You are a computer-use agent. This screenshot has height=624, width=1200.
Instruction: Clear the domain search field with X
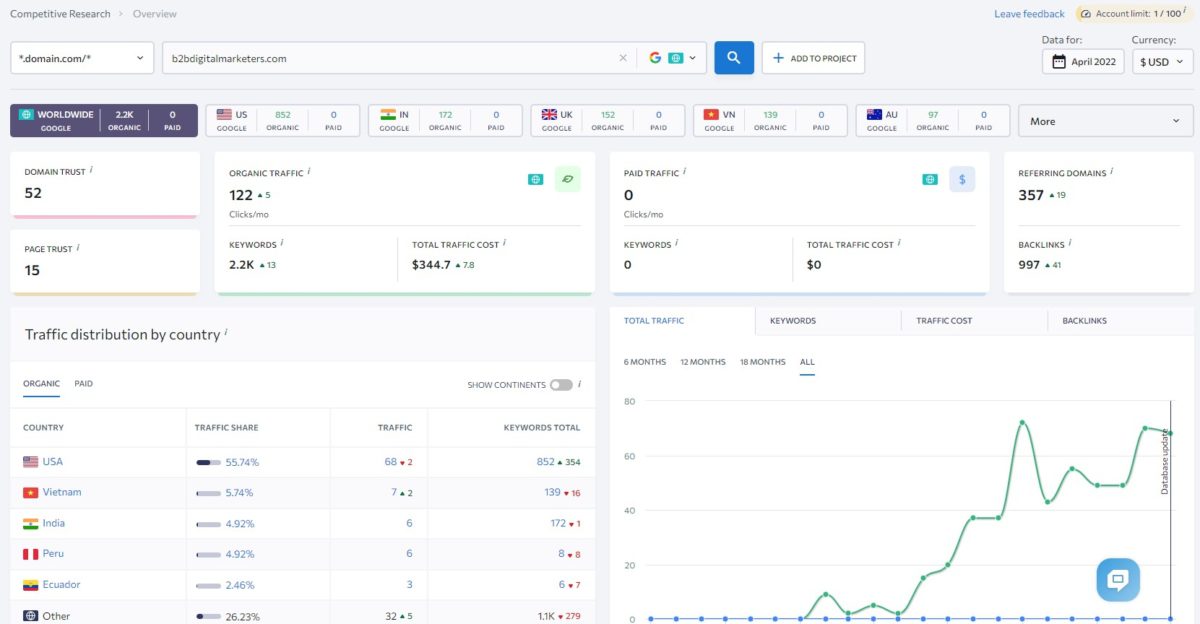tap(623, 58)
